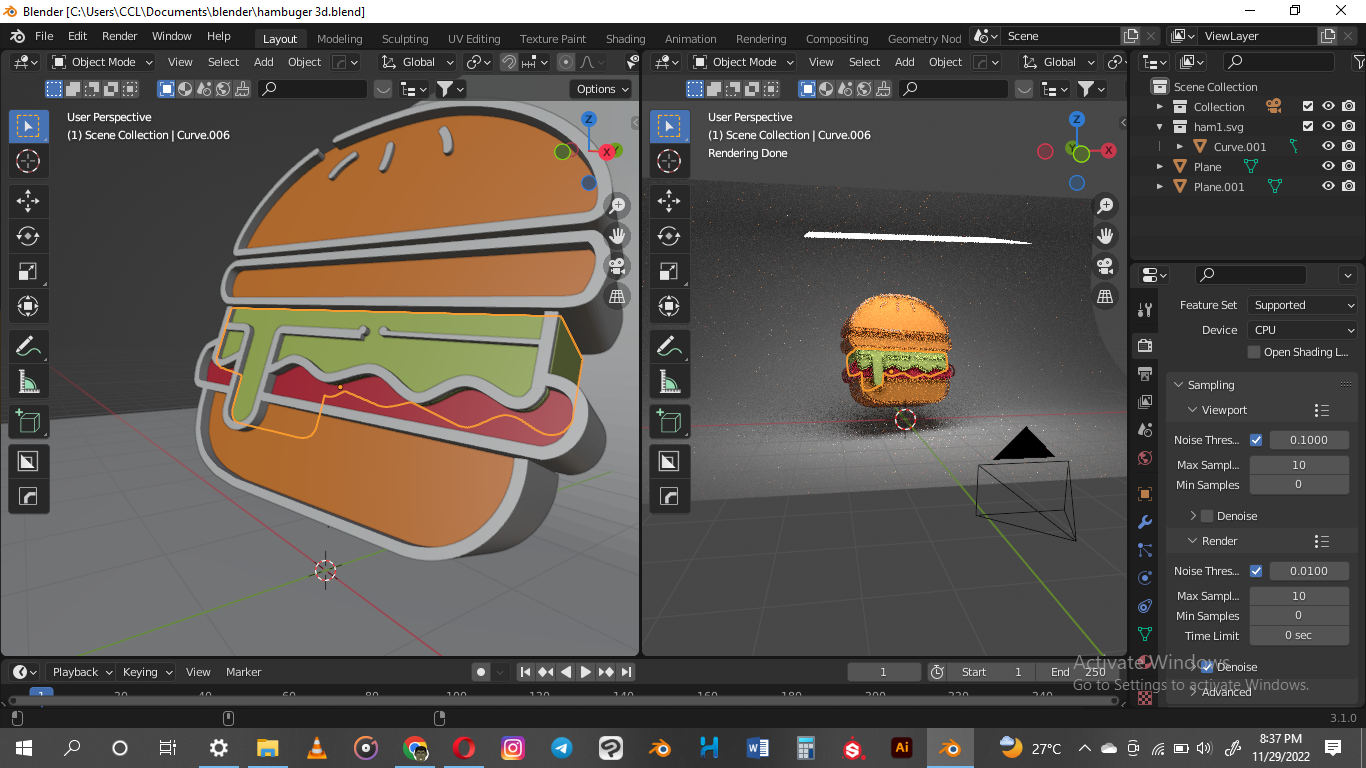Toggle proportional editing in the left viewport header

coord(567,62)
